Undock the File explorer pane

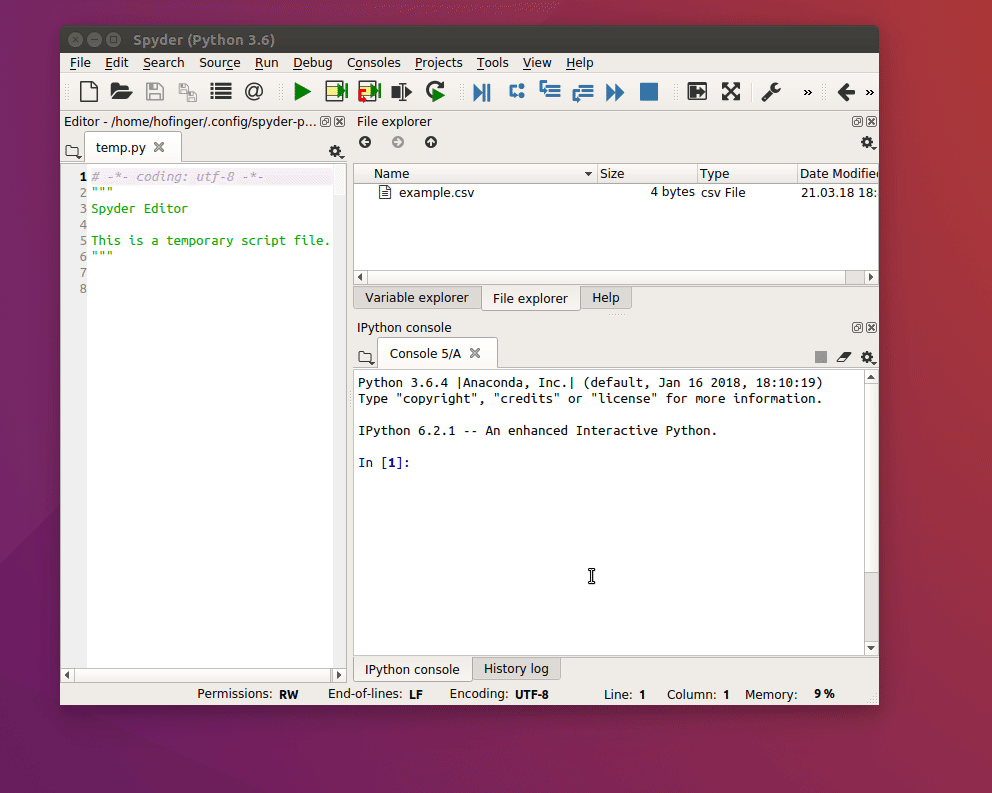click(857, 122)
